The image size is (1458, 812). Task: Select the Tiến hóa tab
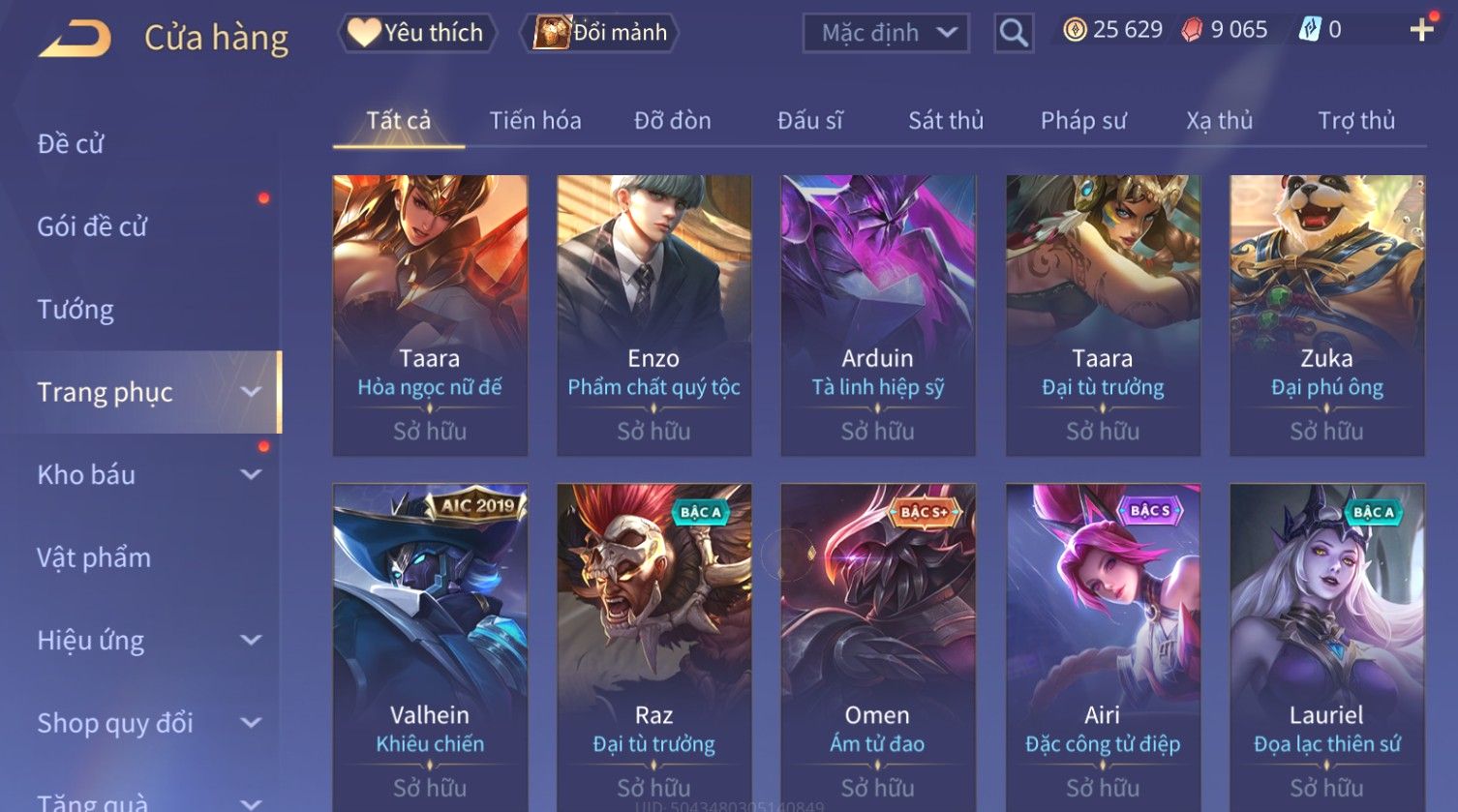click(x=535, y=120)
